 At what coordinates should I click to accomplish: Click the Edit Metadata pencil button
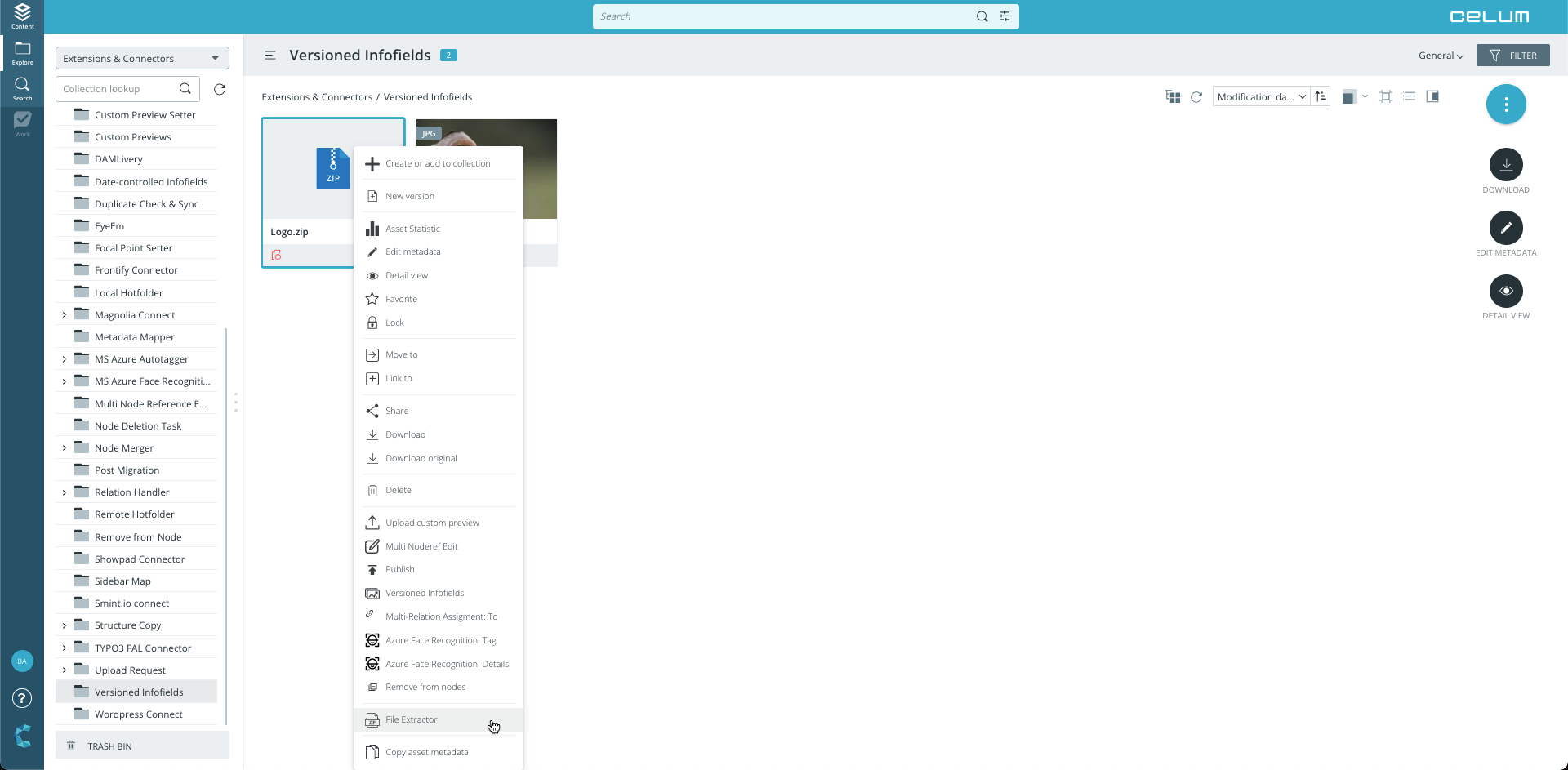1506,228
